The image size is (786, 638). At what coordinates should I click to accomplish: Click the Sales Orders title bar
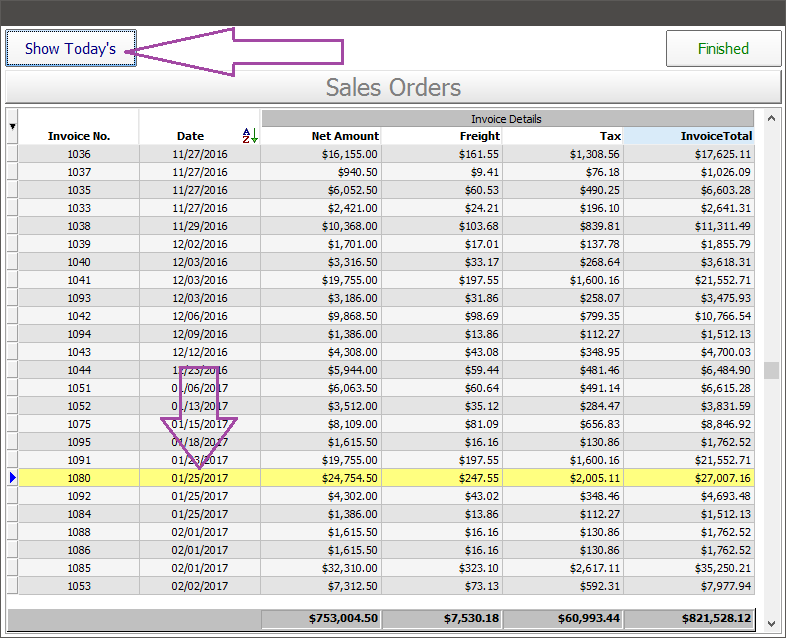click(393, 87)
